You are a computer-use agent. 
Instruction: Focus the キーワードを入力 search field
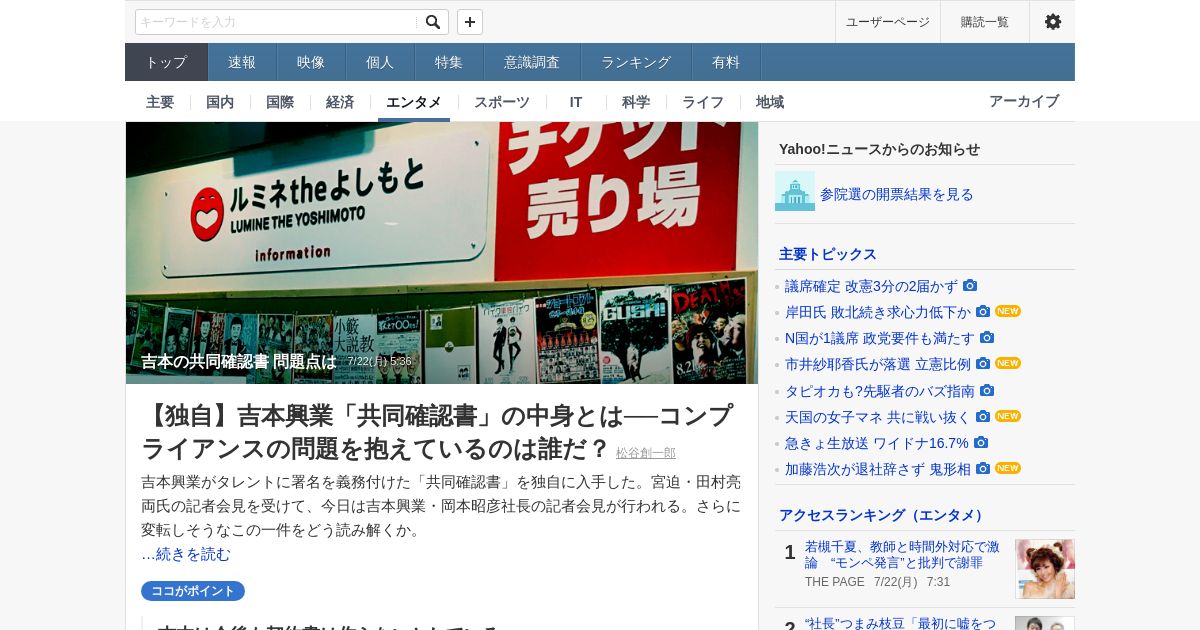pyautogui.click(x=276, y=22)
